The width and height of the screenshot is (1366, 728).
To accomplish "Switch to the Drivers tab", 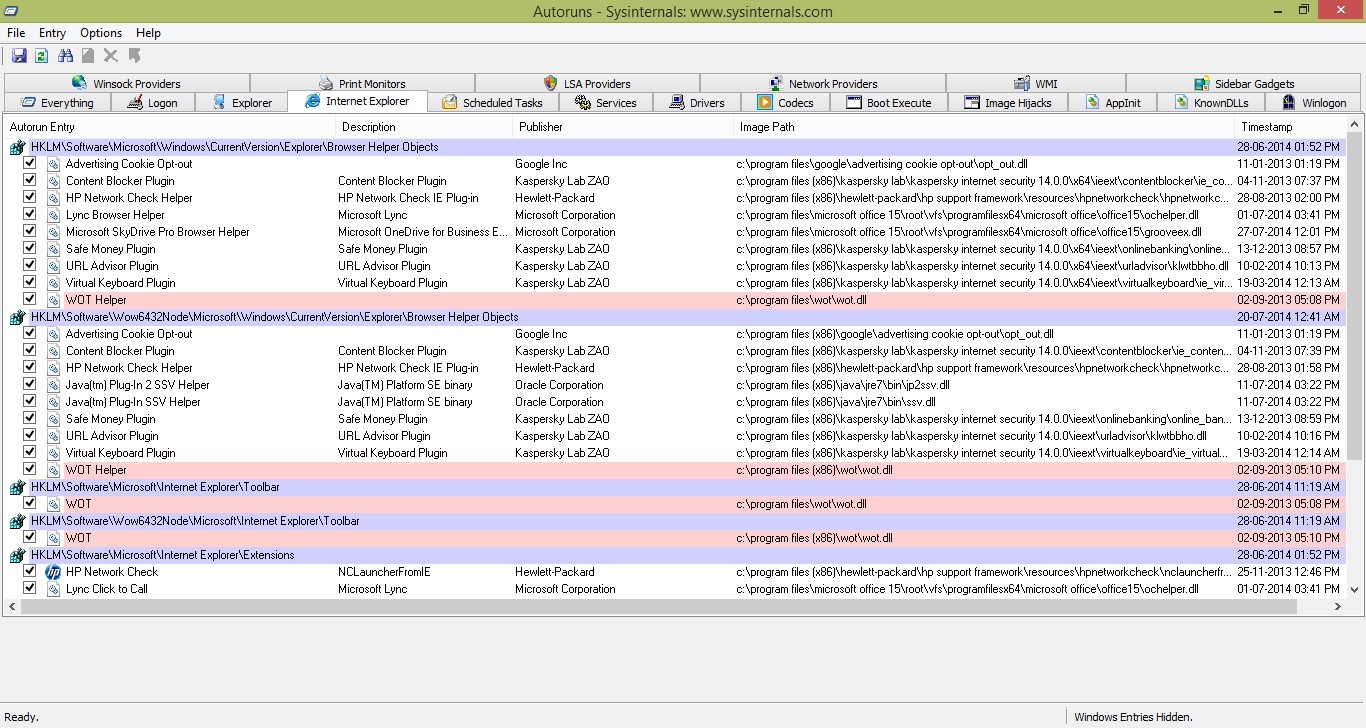I will coord(698,102).
